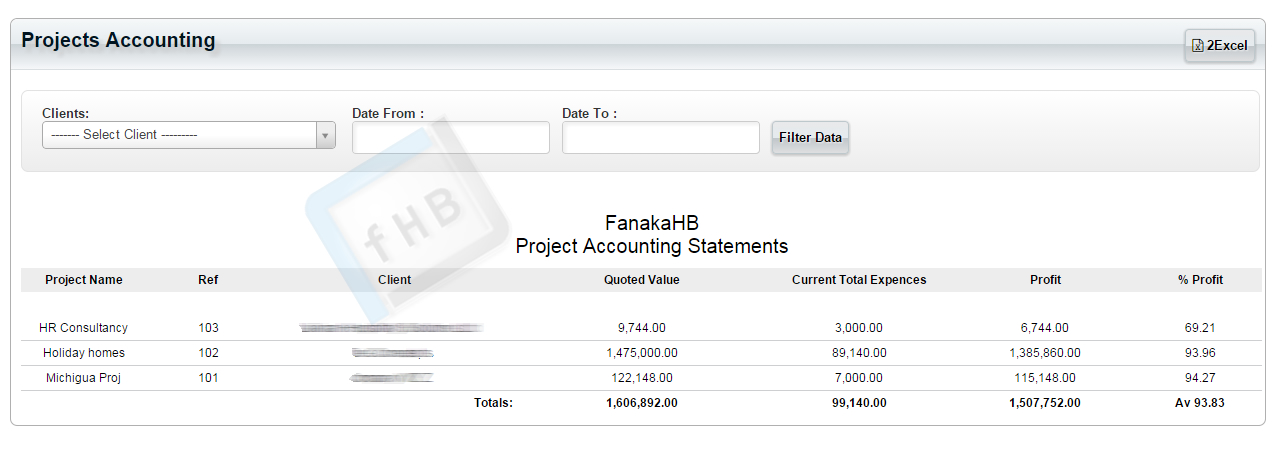
Task: Select the Holiday homes project name
Action: click(84, 353)
